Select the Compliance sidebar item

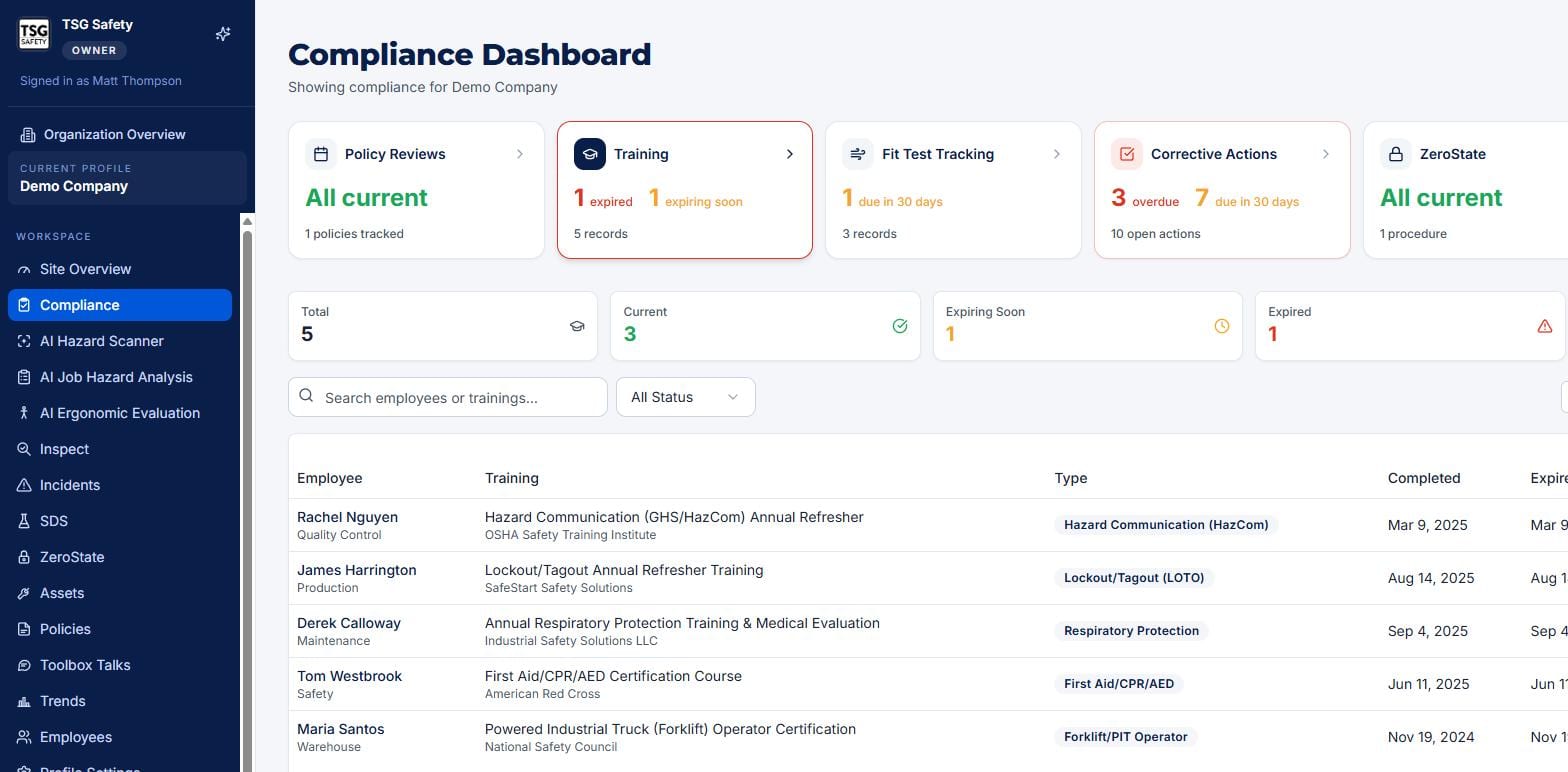click(120, 305)
